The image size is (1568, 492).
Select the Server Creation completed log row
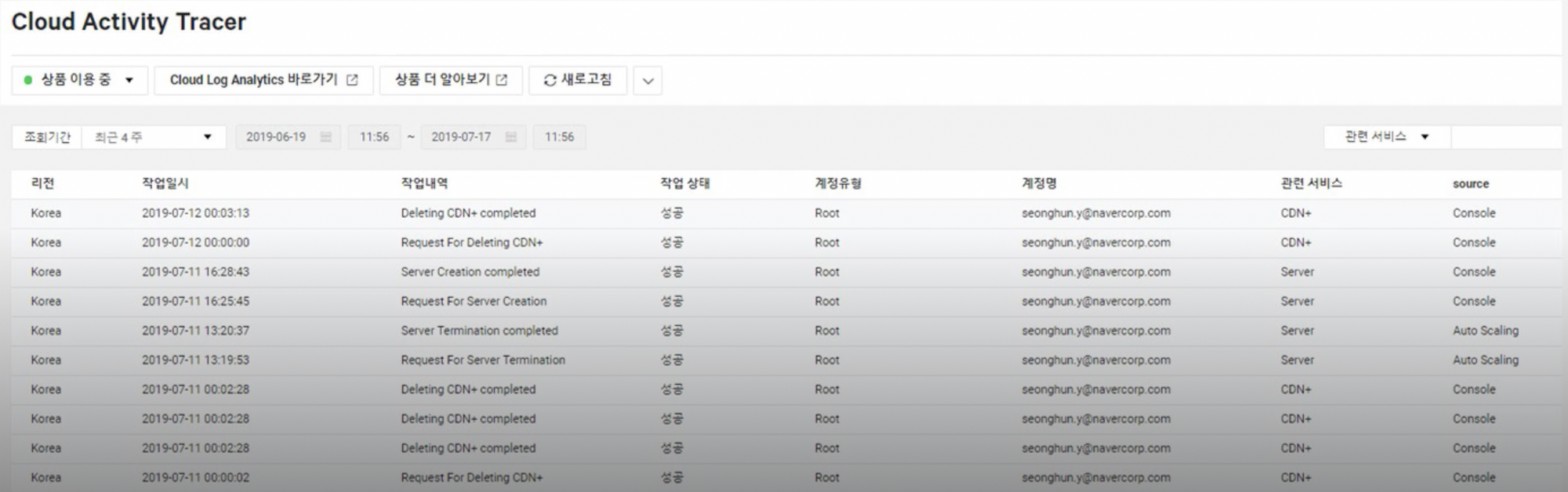470,272
